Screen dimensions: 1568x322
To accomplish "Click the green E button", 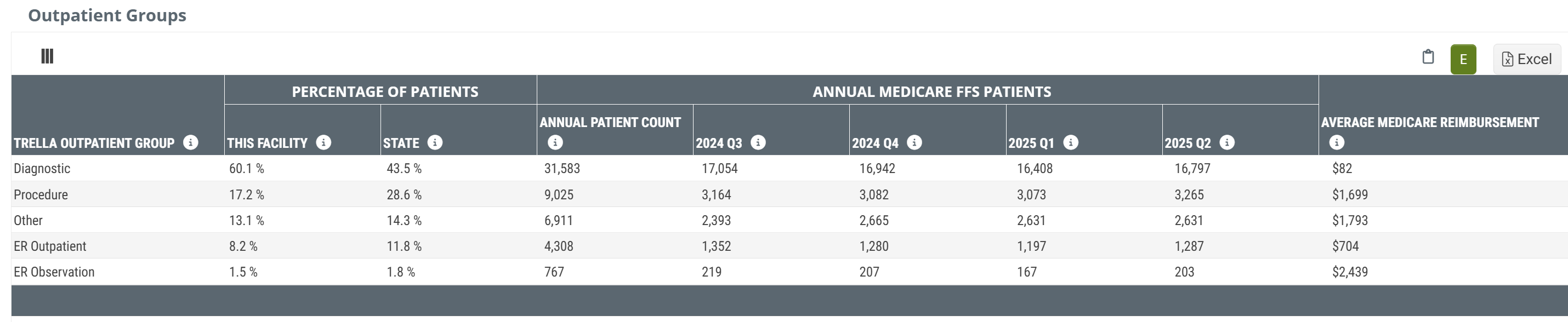I will pyautogui.click(x=1463, y=60).
